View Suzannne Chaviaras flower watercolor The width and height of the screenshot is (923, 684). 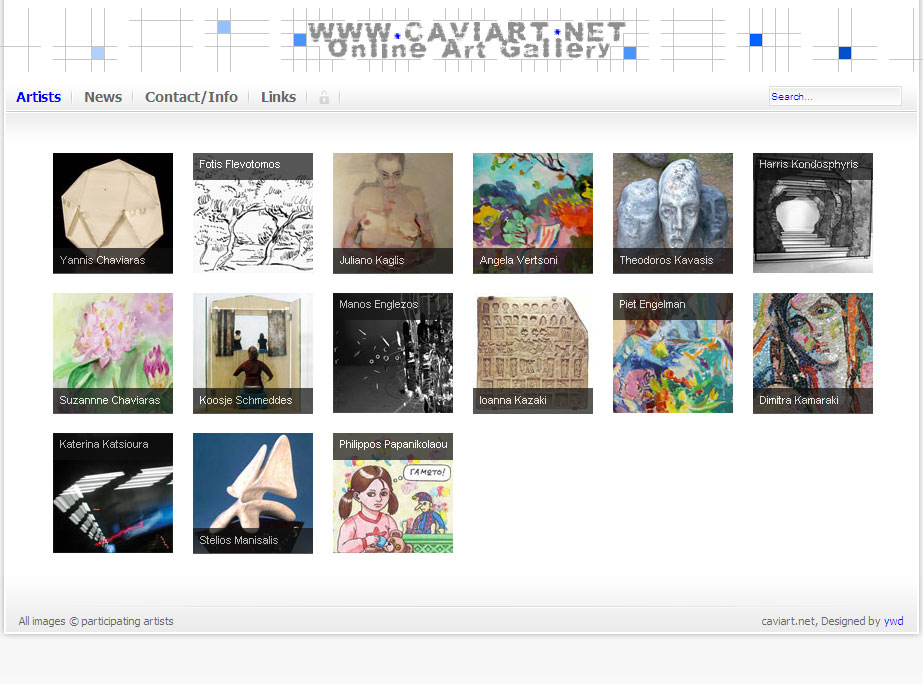(113, 353)
